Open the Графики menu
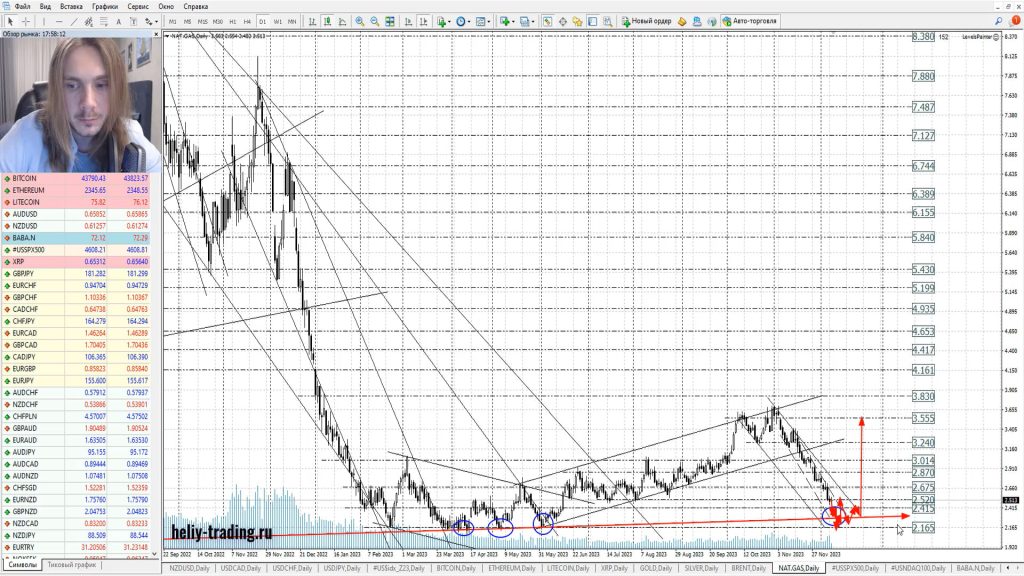 104,6
